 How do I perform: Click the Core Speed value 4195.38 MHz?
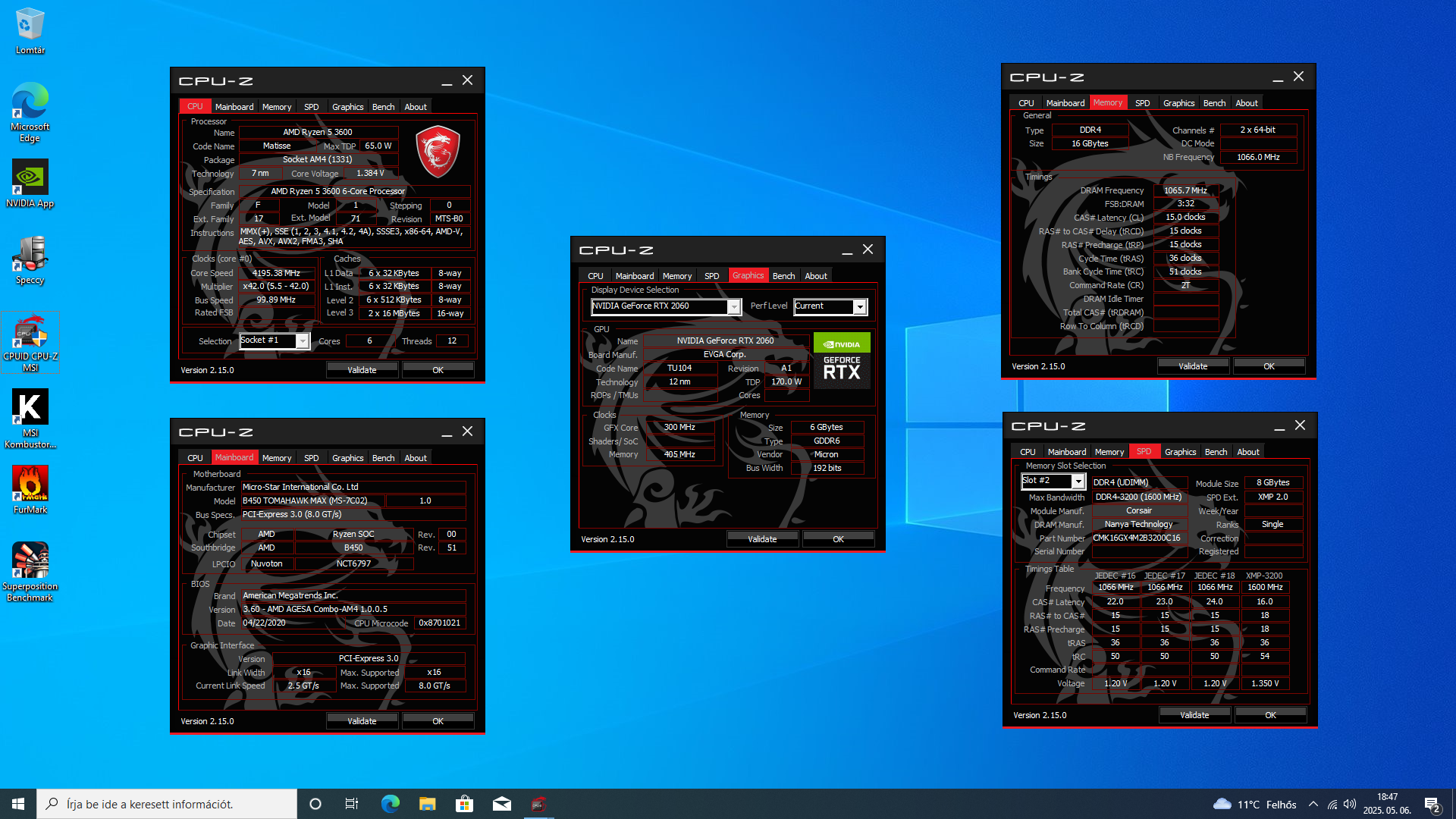(276, 273)
